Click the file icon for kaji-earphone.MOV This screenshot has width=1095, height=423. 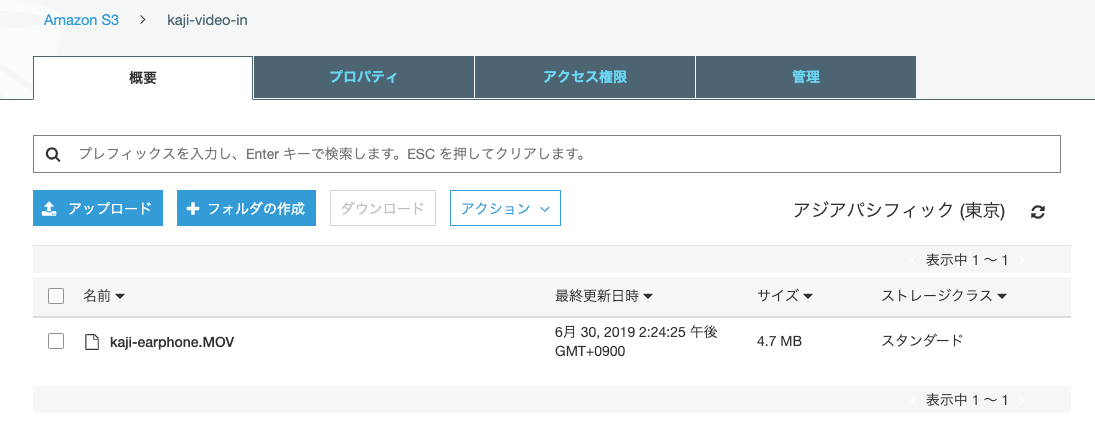(92, 342)
